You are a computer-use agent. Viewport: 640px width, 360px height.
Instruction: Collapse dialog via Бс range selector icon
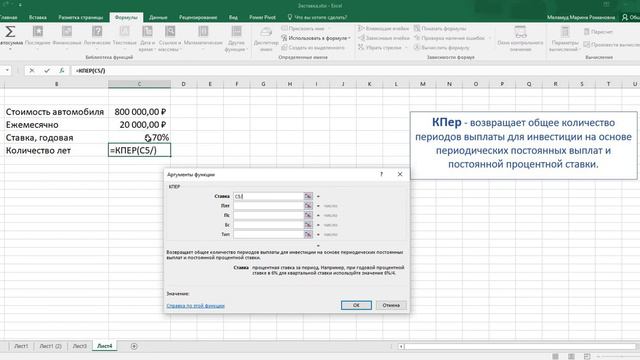pyautogui.click(x=308, y=225)
